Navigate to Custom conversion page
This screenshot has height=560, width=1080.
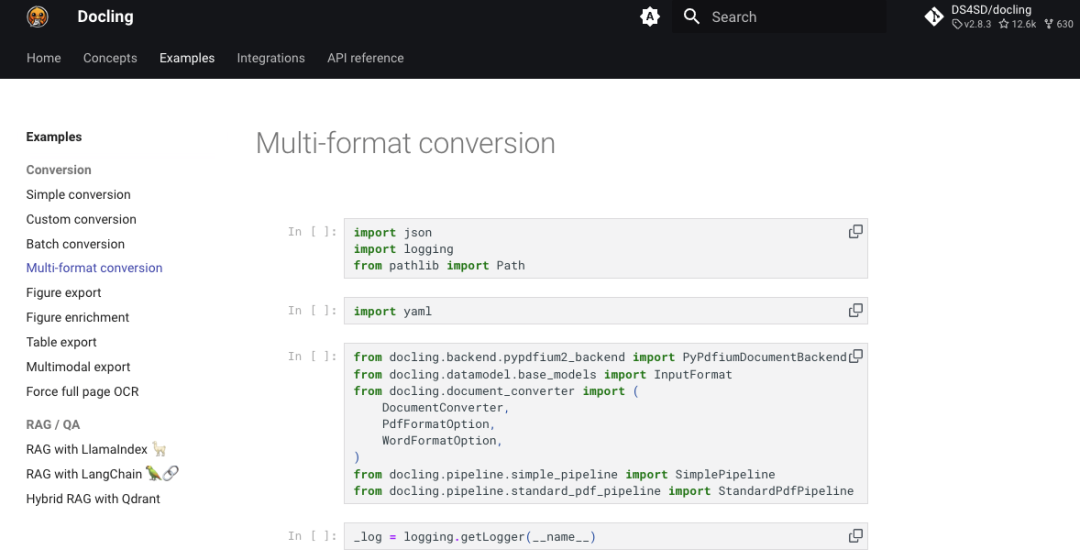click(x=81, y=219)
